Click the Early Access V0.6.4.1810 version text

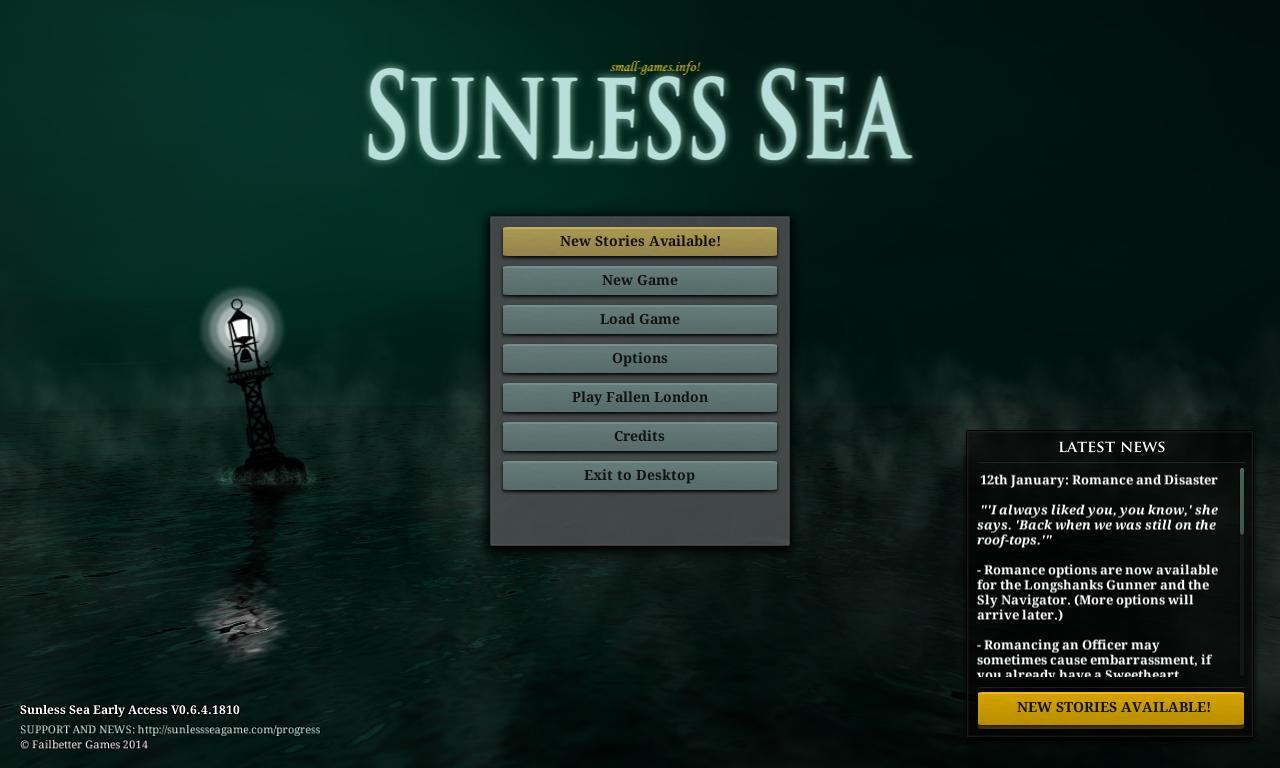(130, 710)
